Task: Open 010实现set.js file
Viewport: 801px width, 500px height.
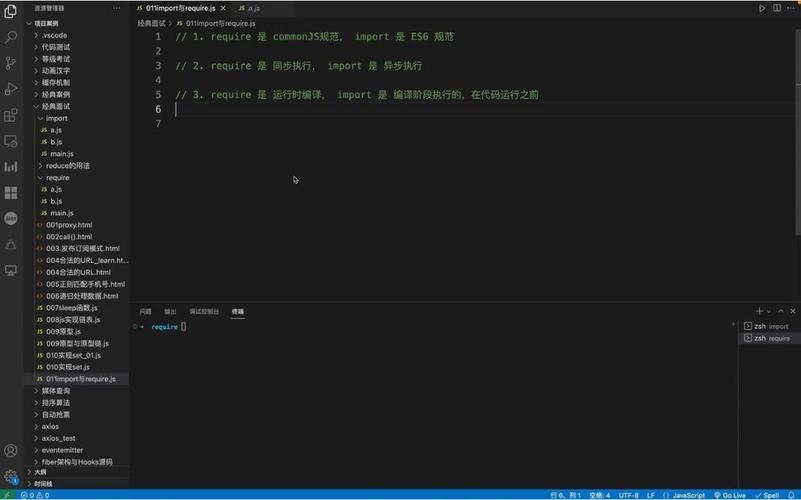Action: coord(77,367)
